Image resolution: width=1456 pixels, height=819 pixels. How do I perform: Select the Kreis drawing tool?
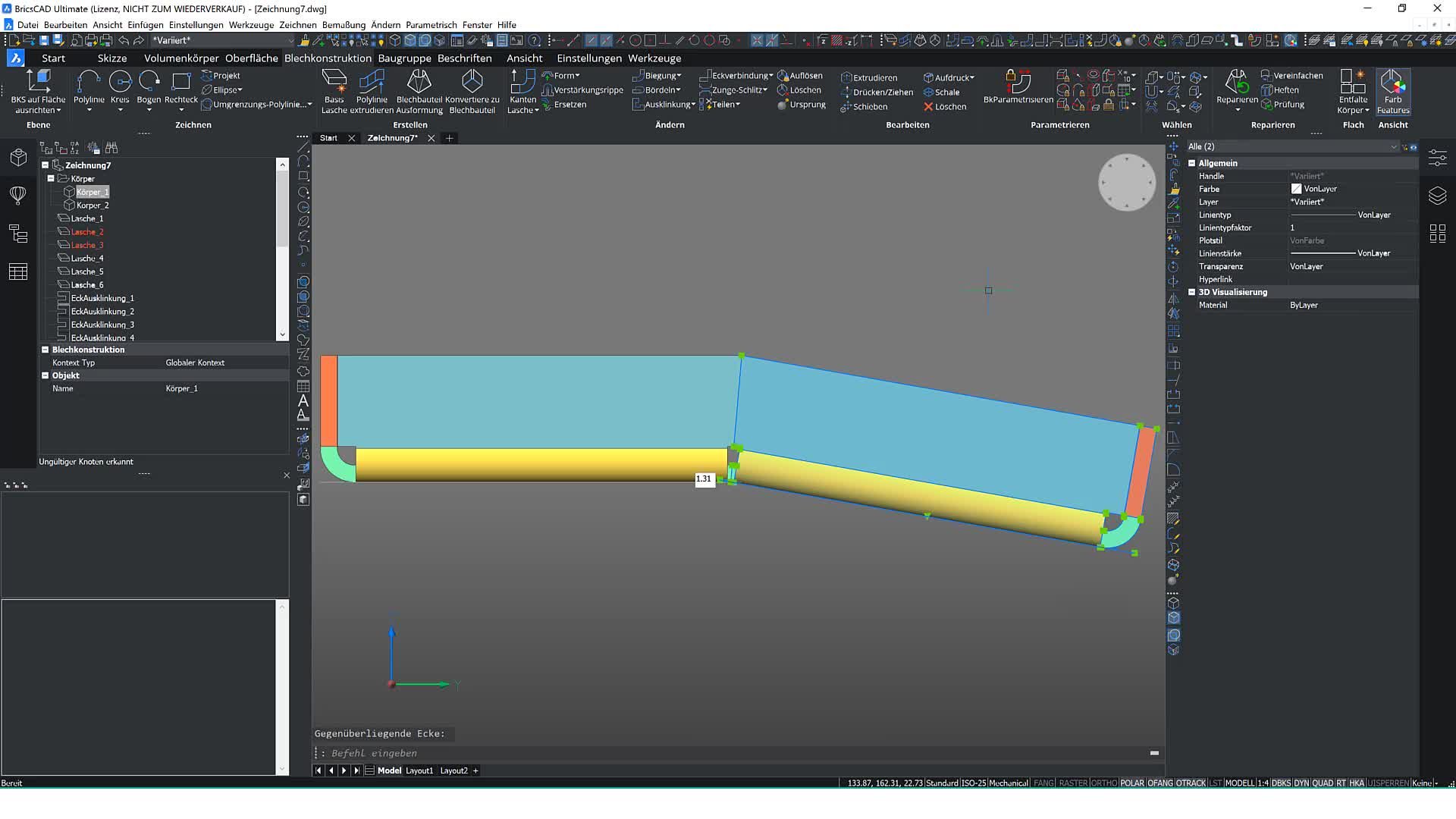(120, 87)
